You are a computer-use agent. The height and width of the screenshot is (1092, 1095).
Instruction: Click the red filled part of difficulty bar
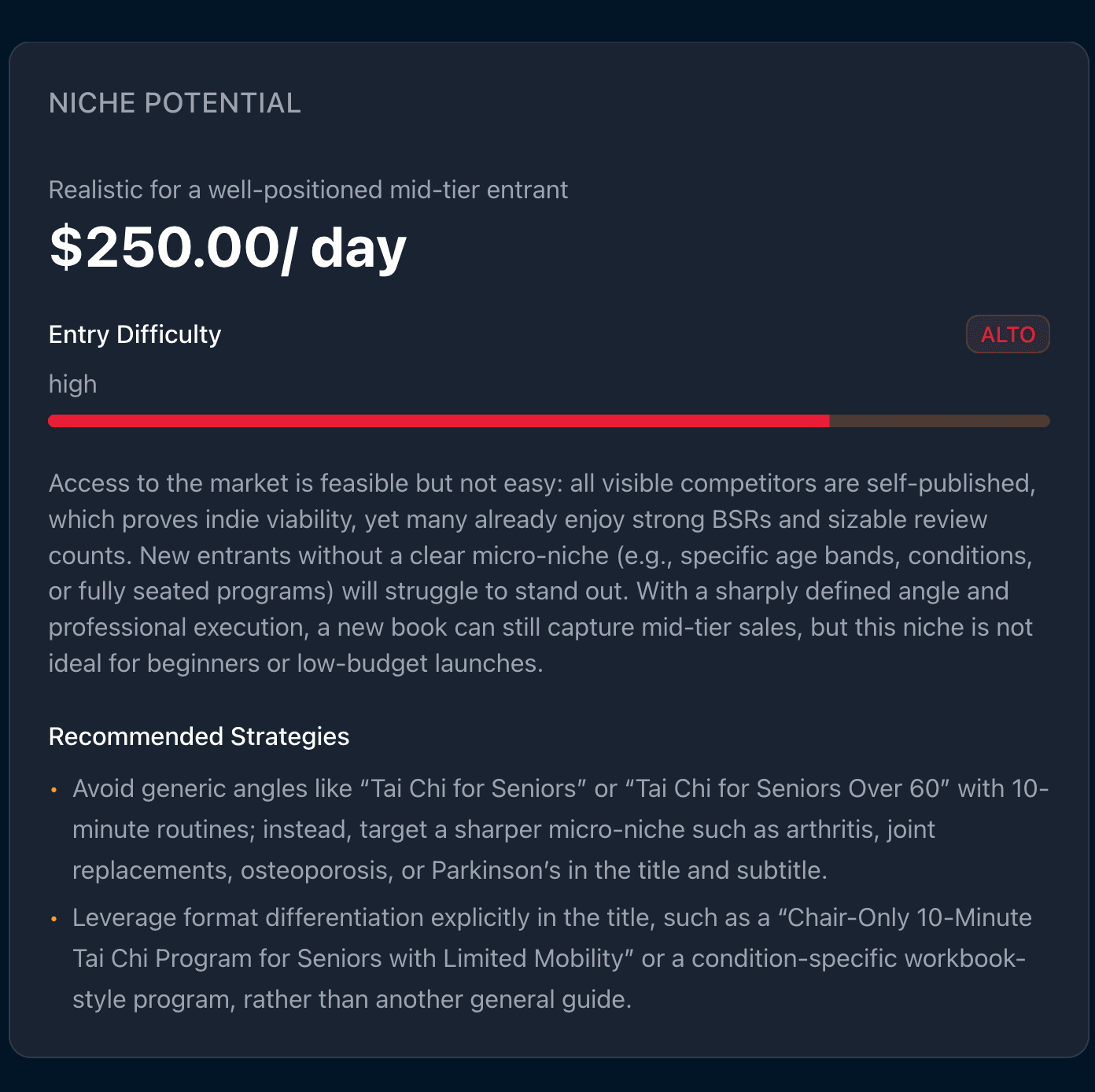(438, 421)
